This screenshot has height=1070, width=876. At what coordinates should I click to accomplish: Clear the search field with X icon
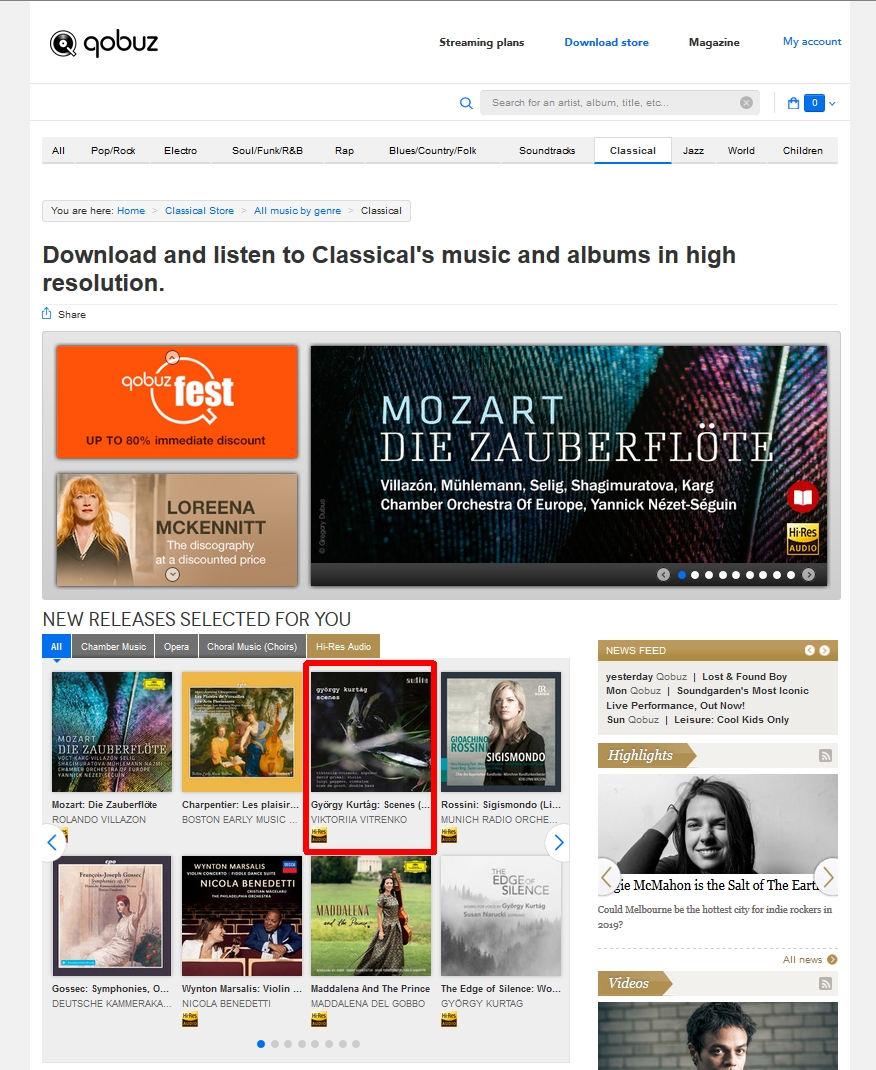[746, 102]
